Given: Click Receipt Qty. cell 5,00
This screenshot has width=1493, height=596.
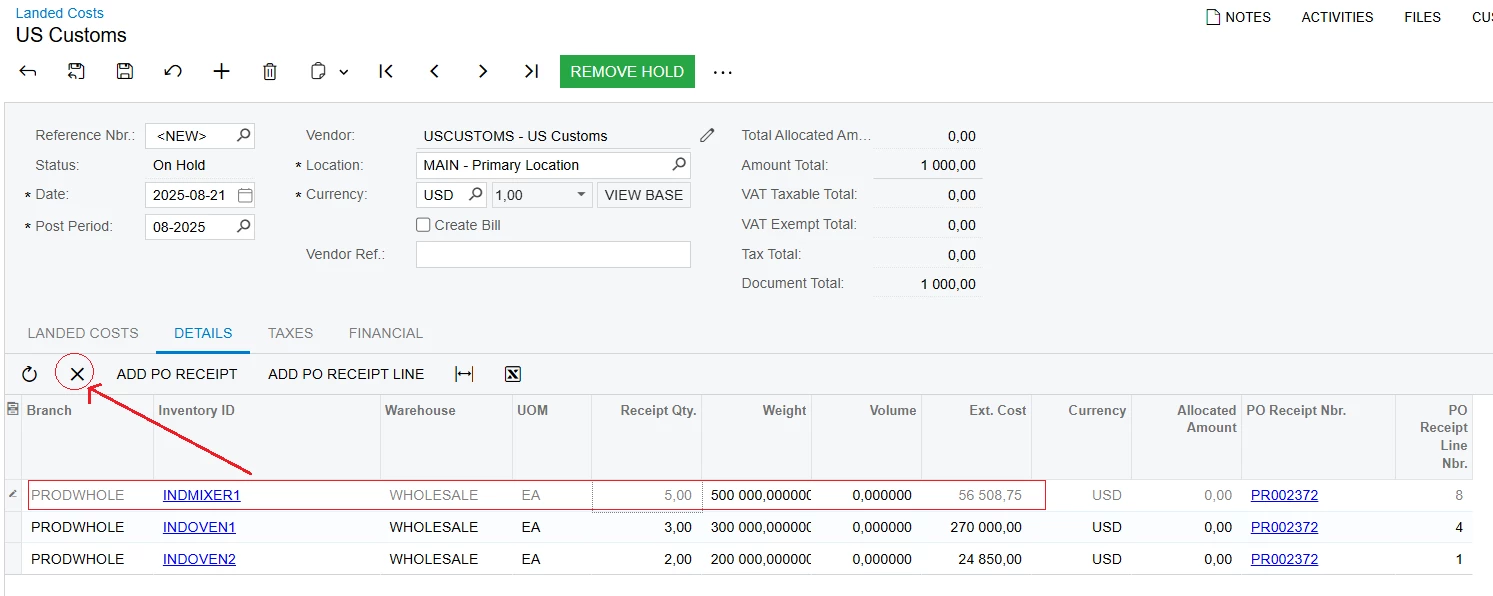Looking at the screenshot, I should pyautogui.click(x=647, y=495).
